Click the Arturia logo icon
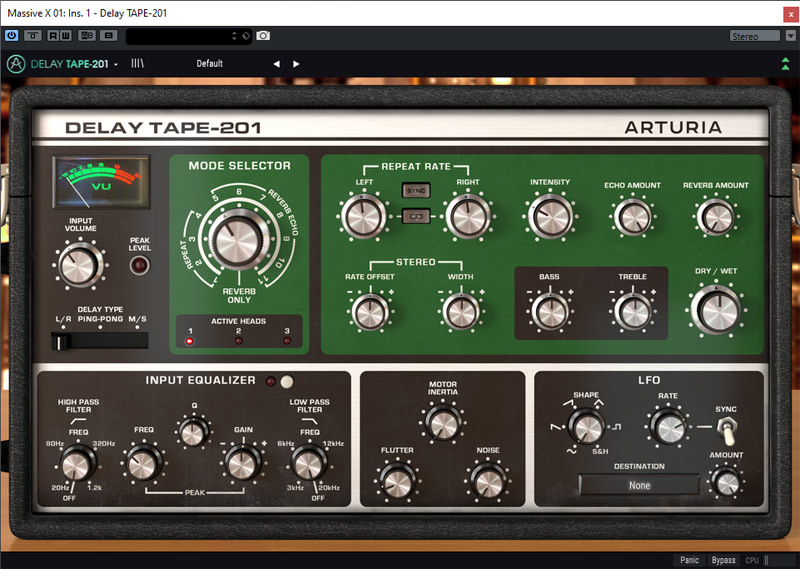This screenshot has width=800, height=569. click(15, 64)
